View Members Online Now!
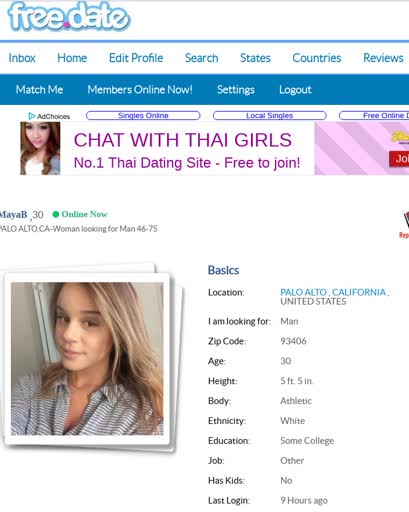The image size is (409, 512). (x=140, y=90)
